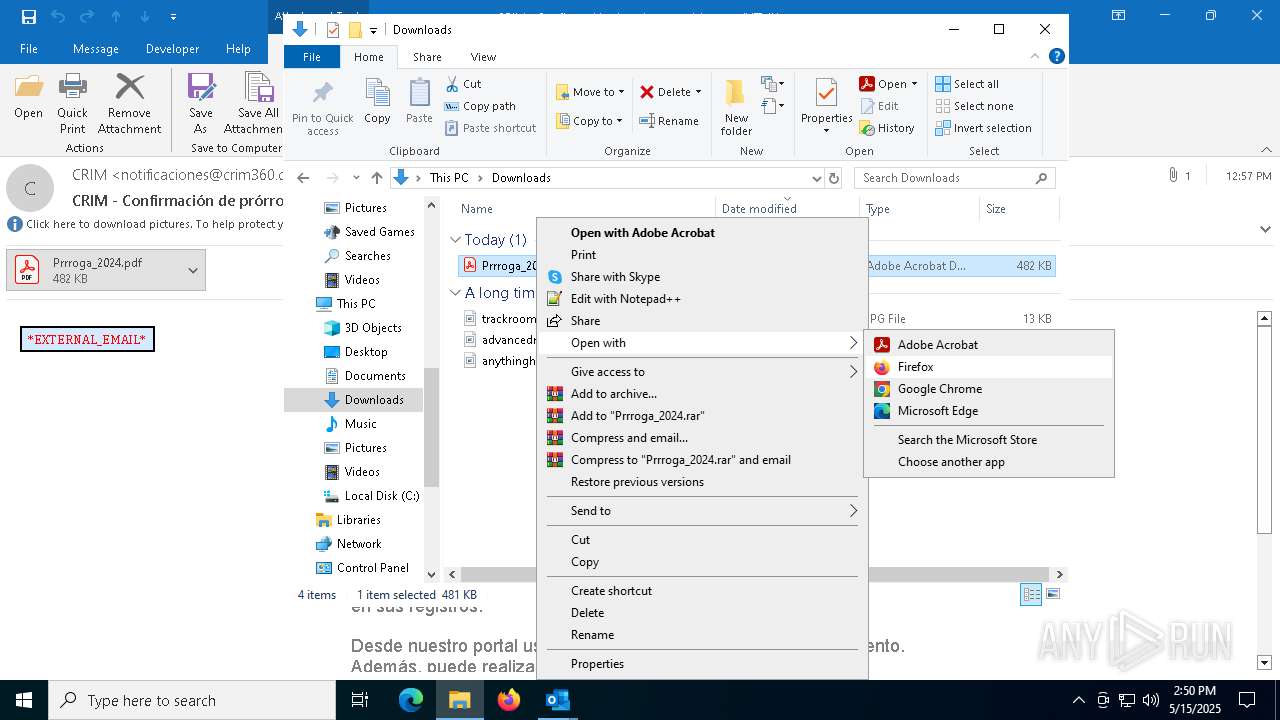Click Invert selection in ribbon
This screenshot has height=720, width=1280.
pyautogui.click(x=983, y=128)
